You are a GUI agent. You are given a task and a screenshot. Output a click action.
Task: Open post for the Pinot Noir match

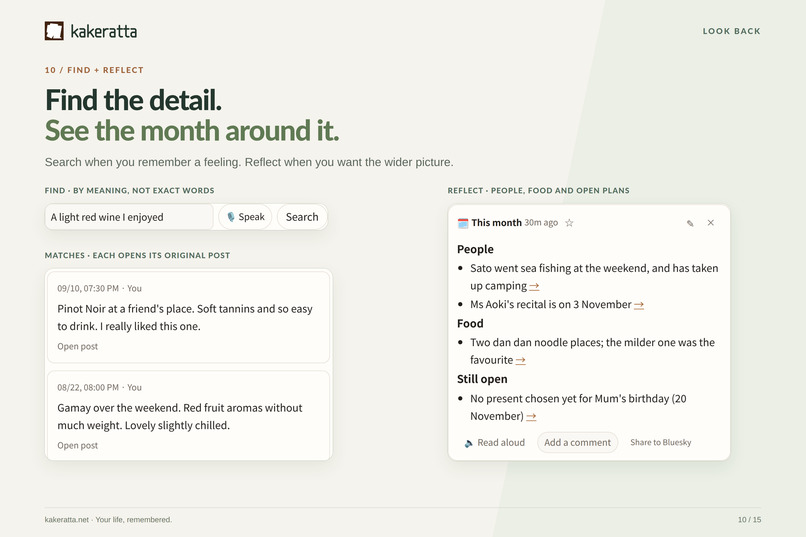click(x=78, y=346)
